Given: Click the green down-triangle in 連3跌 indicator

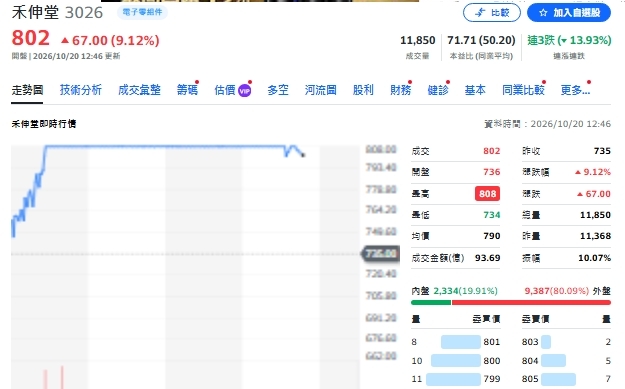Looking at the screenshot, I should (564, 41).
